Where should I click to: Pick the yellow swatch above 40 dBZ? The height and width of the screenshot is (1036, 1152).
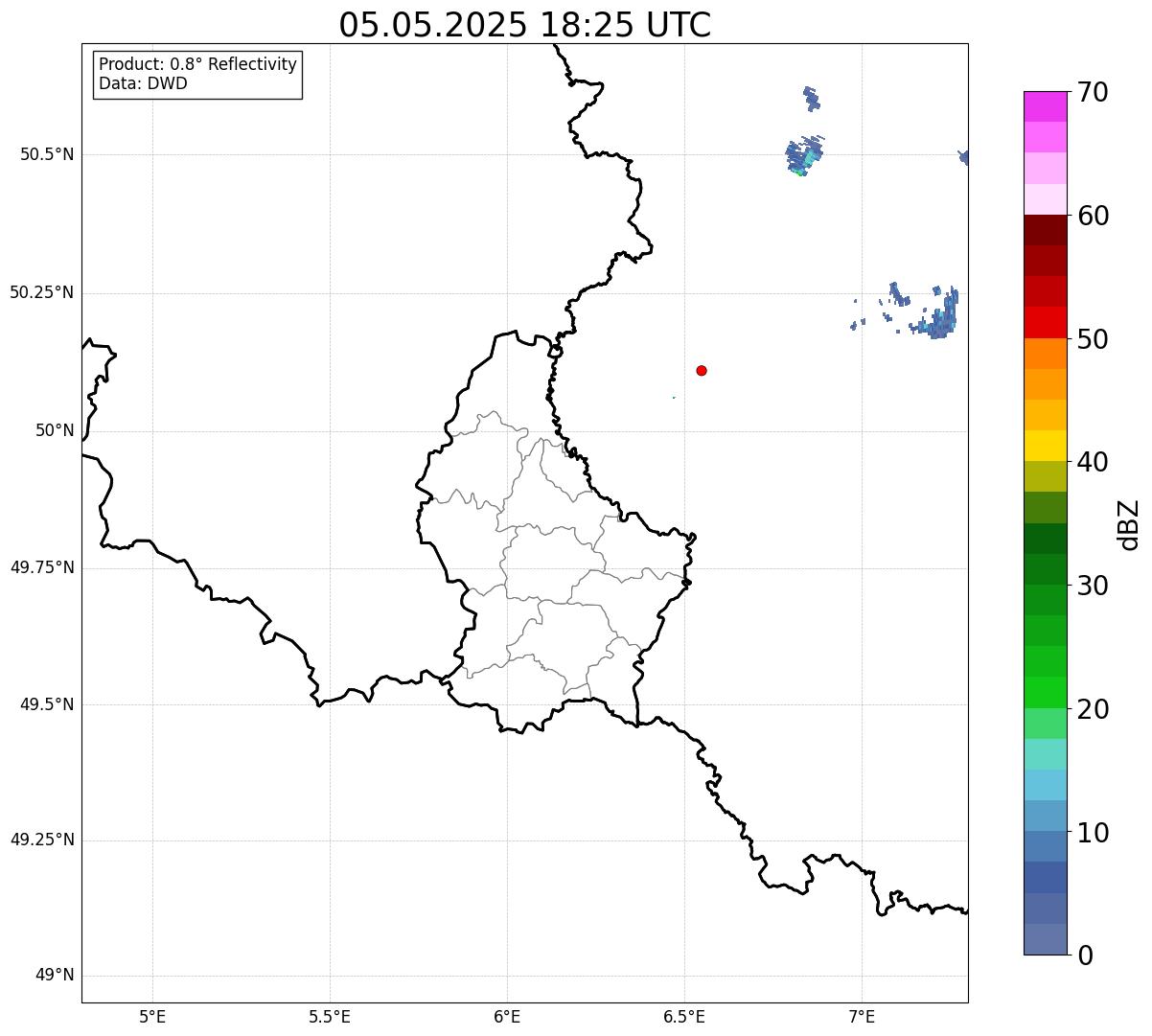point(1045,446)
